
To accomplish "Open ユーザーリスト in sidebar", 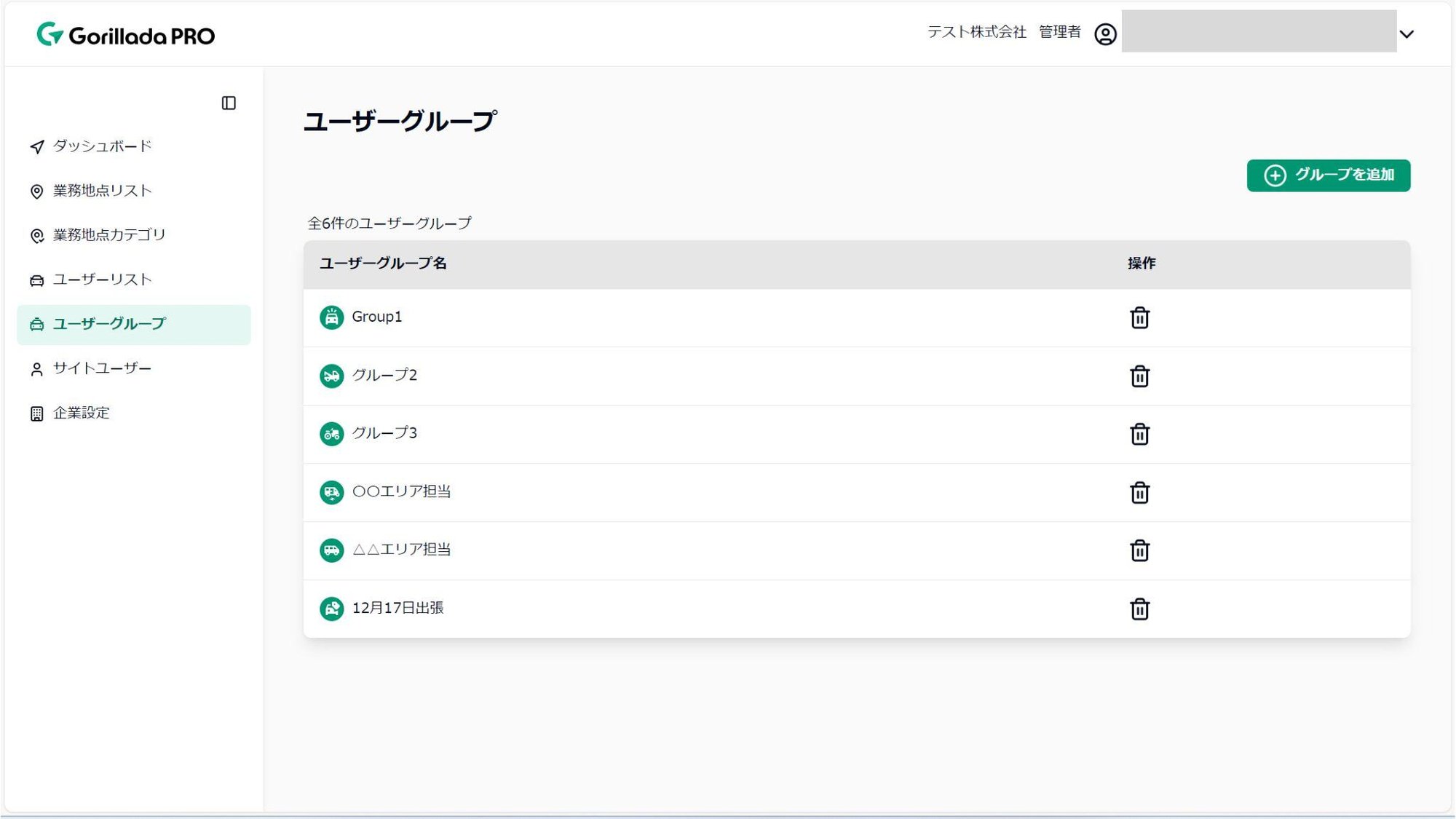I will point(133,280).
